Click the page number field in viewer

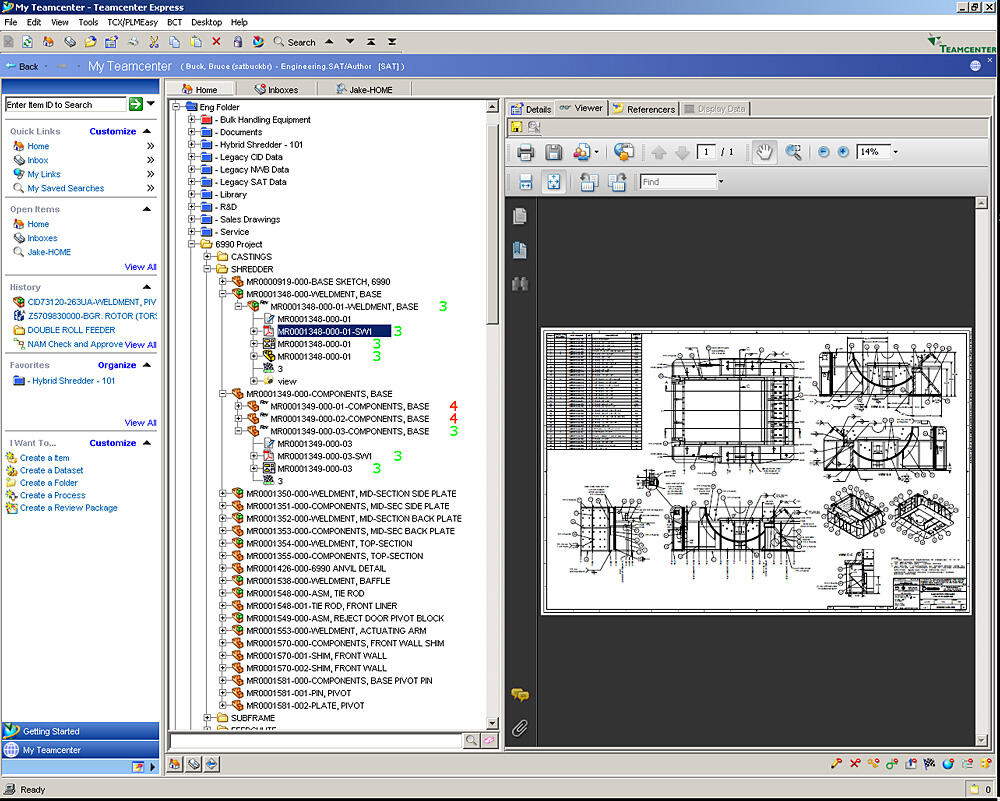coord(705,152)
